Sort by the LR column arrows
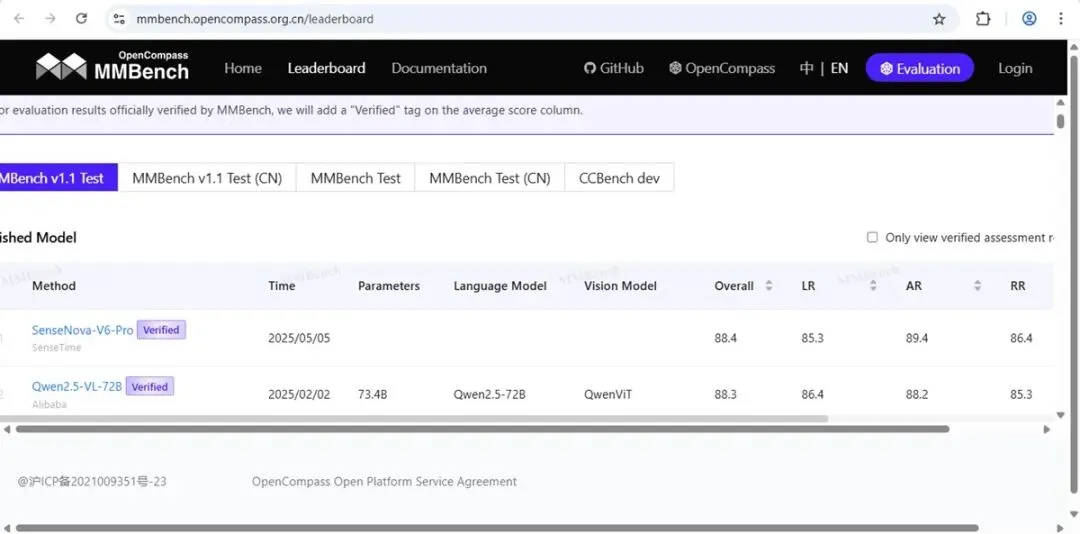The height and width of the screenshot is (534, 1080). 873,285
